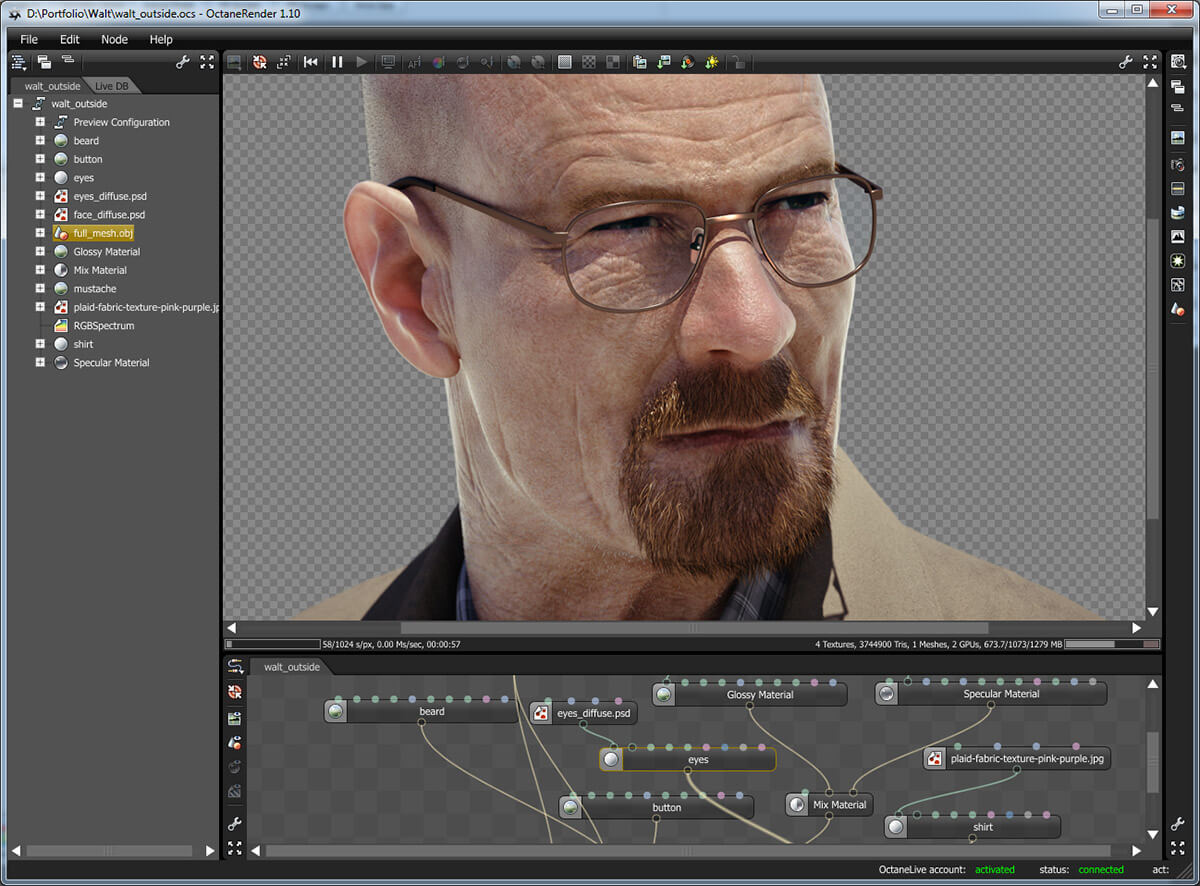The width and height of the screenshot is (1200, 886).
Task: Maximize the render viewport panel
Action: tap(1150, 62)
